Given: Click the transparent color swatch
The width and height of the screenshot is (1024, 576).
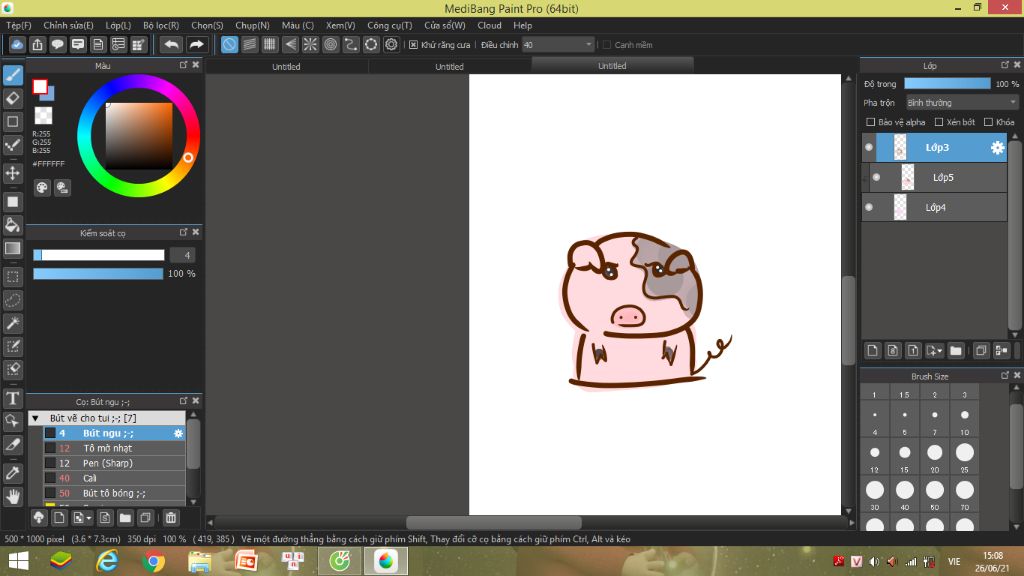Looking at the screenshot, I should click(x=43, y=116).
